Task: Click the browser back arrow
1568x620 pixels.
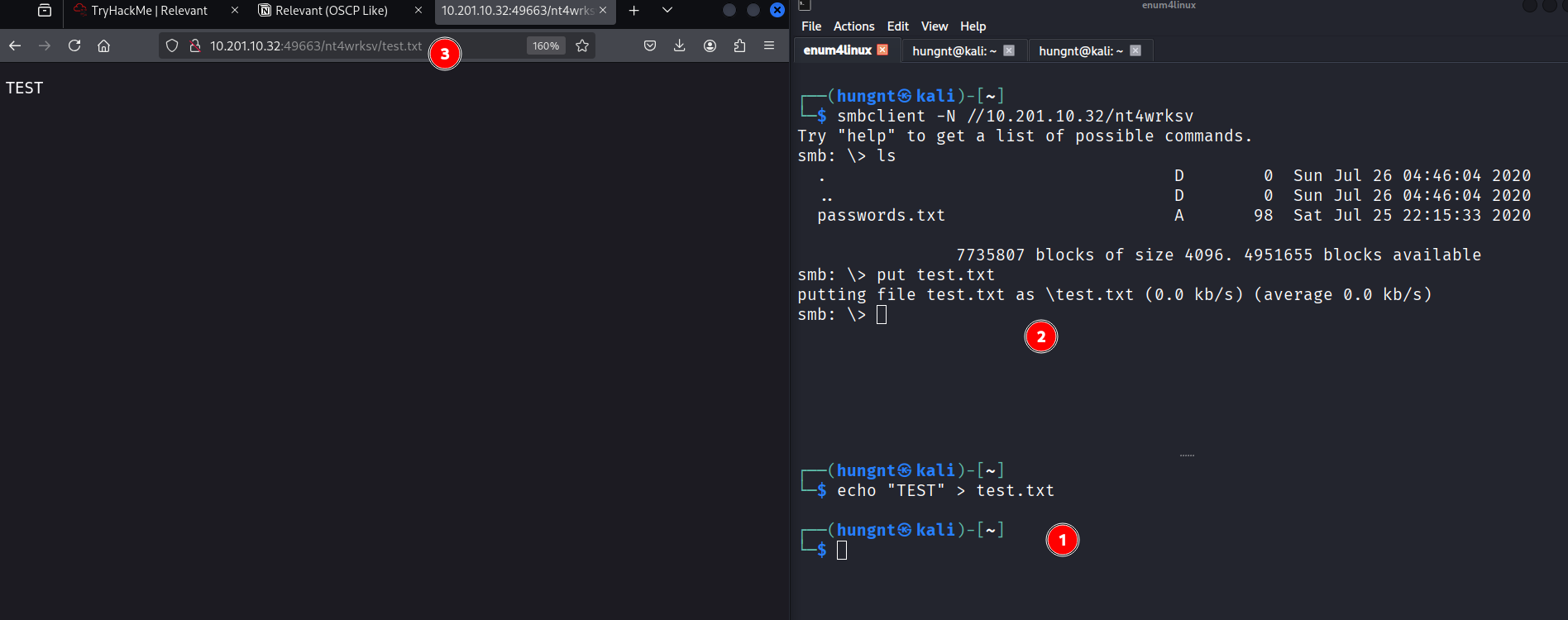Action: (x=15, y=46)
